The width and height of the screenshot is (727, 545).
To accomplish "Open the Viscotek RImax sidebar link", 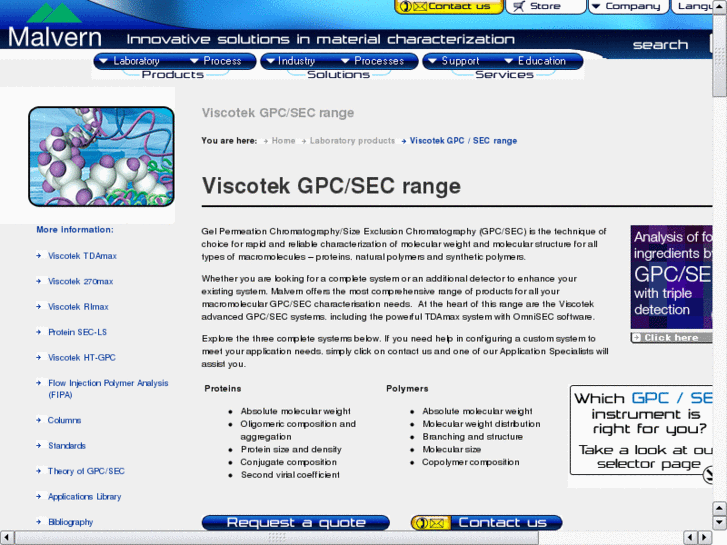I will click(78, 307).
